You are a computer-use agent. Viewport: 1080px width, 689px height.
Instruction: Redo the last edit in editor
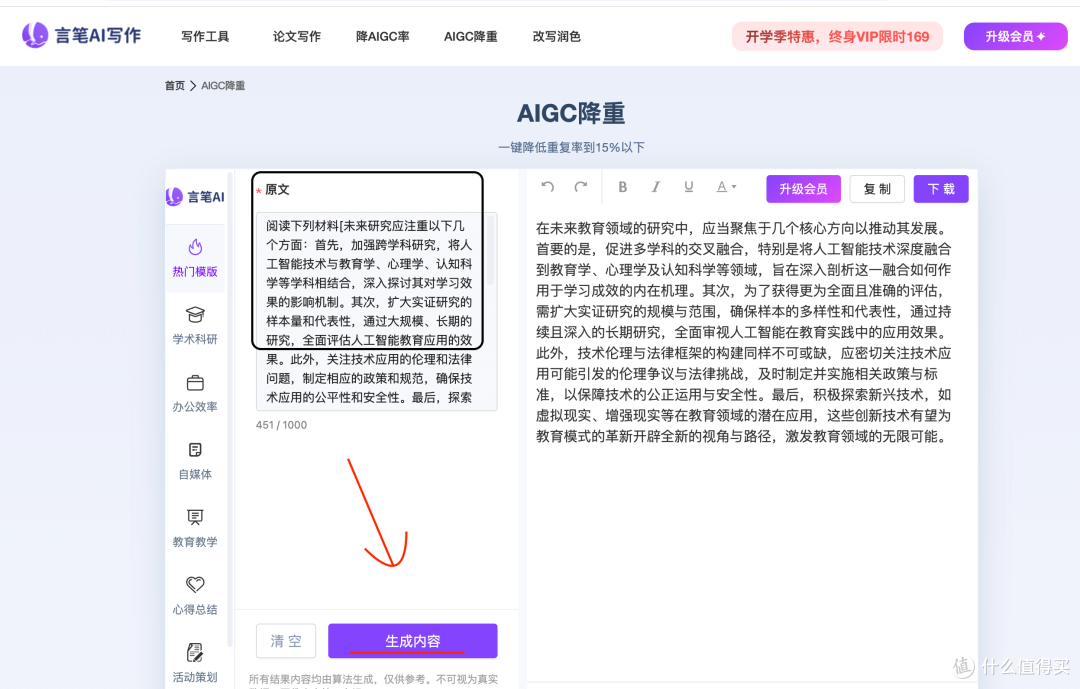(x=581, y=187)
